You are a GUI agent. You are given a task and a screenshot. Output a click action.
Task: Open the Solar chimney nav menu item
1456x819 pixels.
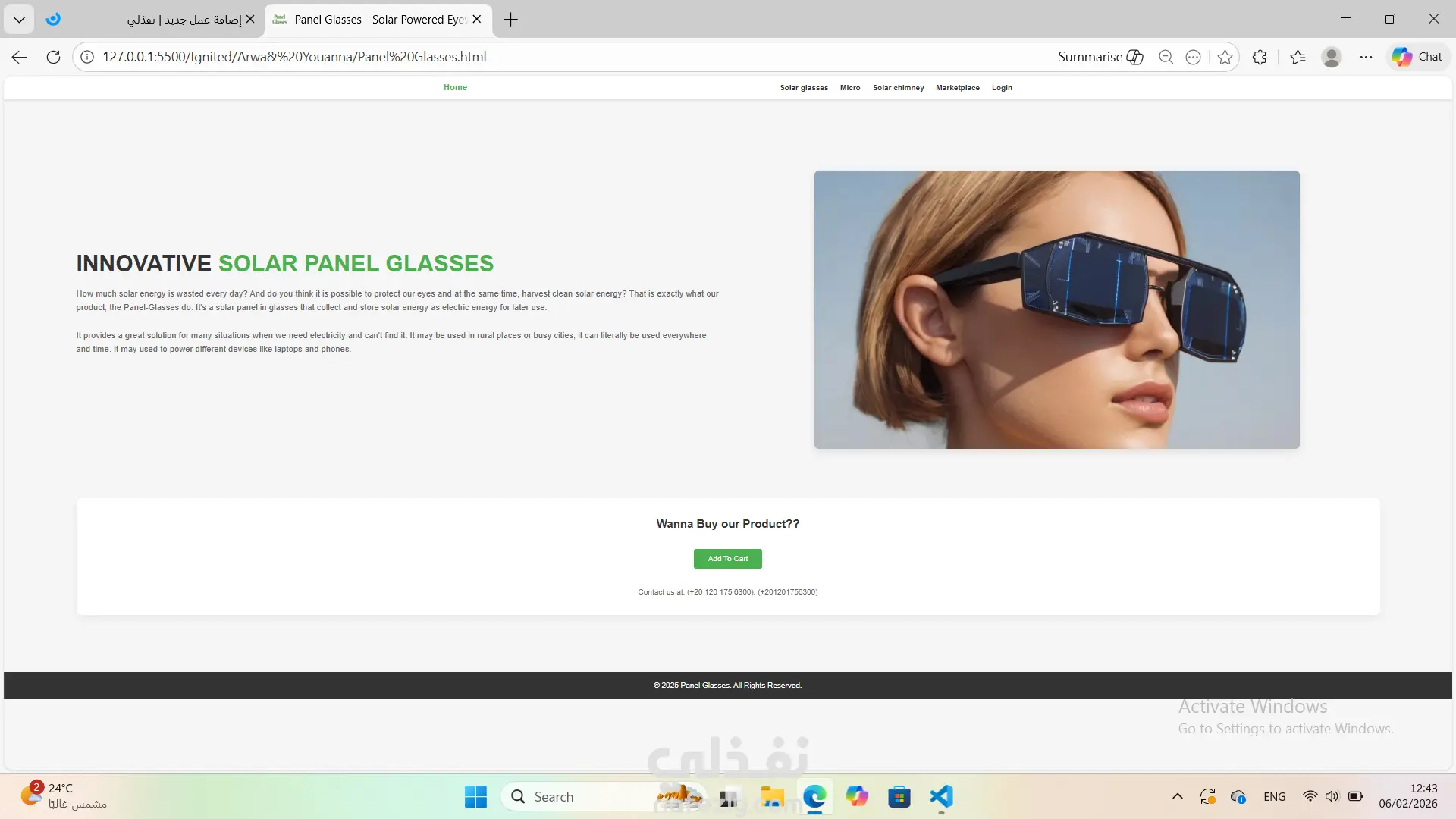point(898,88)
